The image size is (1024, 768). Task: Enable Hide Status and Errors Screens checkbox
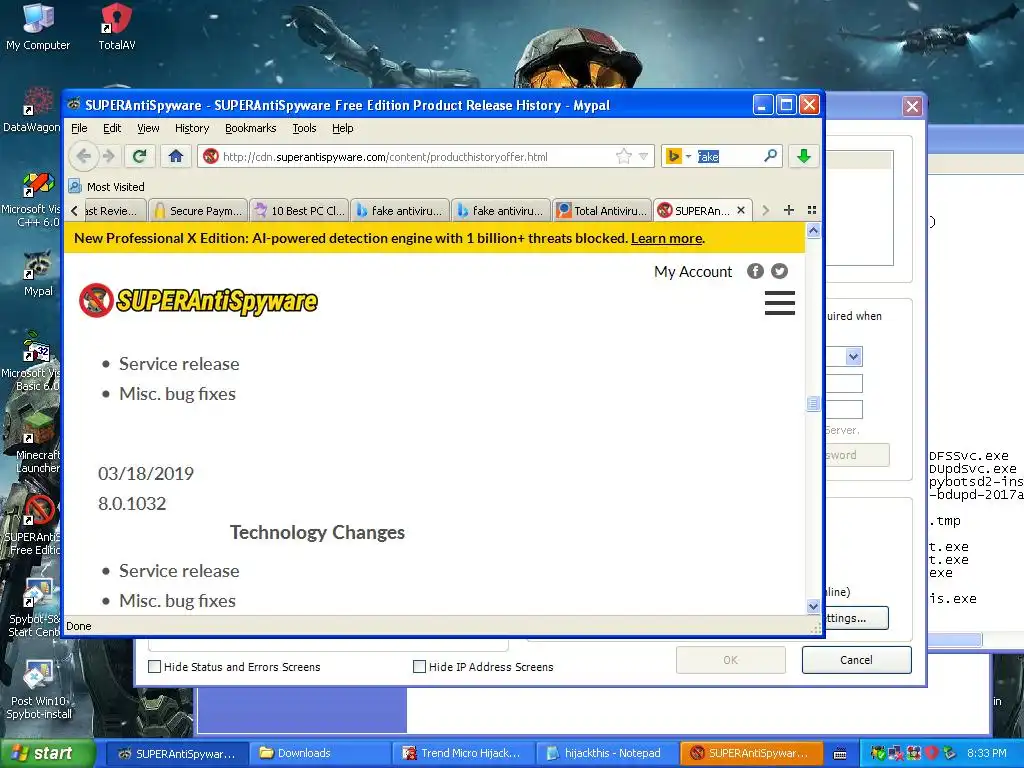point(155,666)
